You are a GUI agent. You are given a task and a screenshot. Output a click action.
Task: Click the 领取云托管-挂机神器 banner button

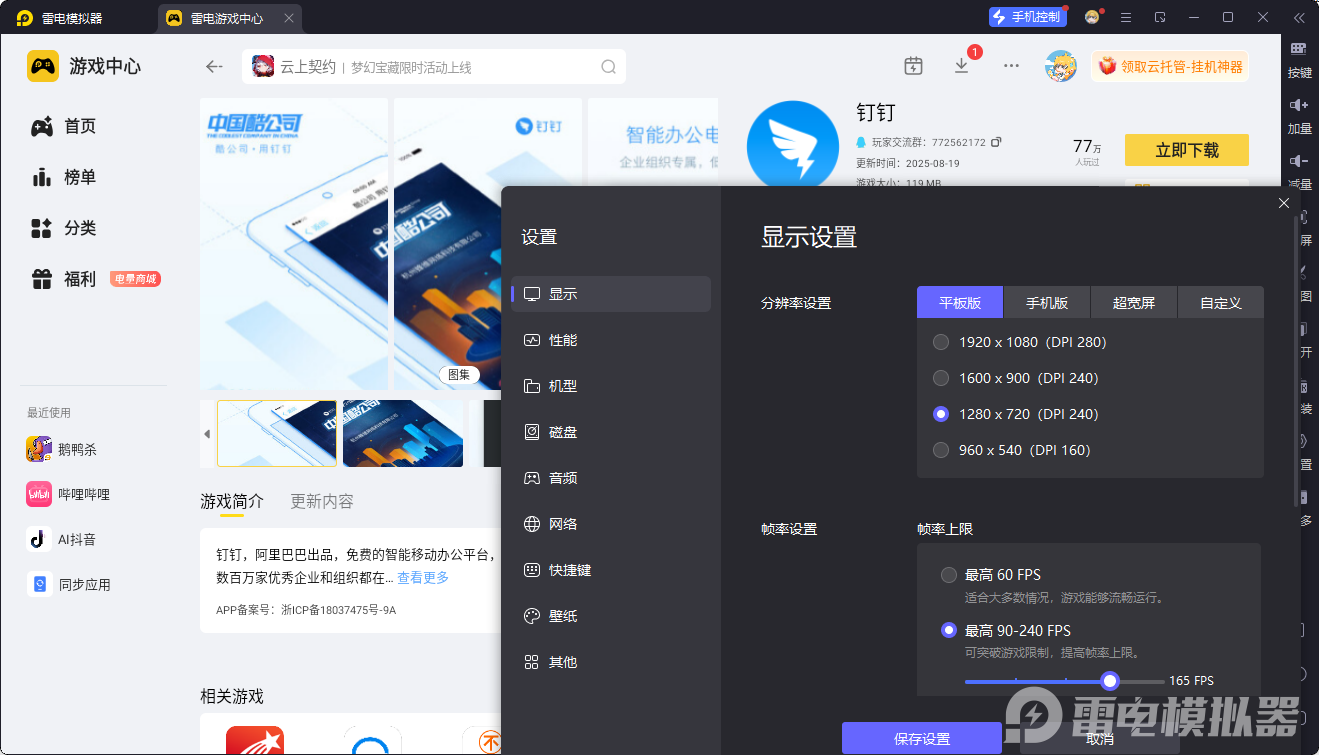1170,66
